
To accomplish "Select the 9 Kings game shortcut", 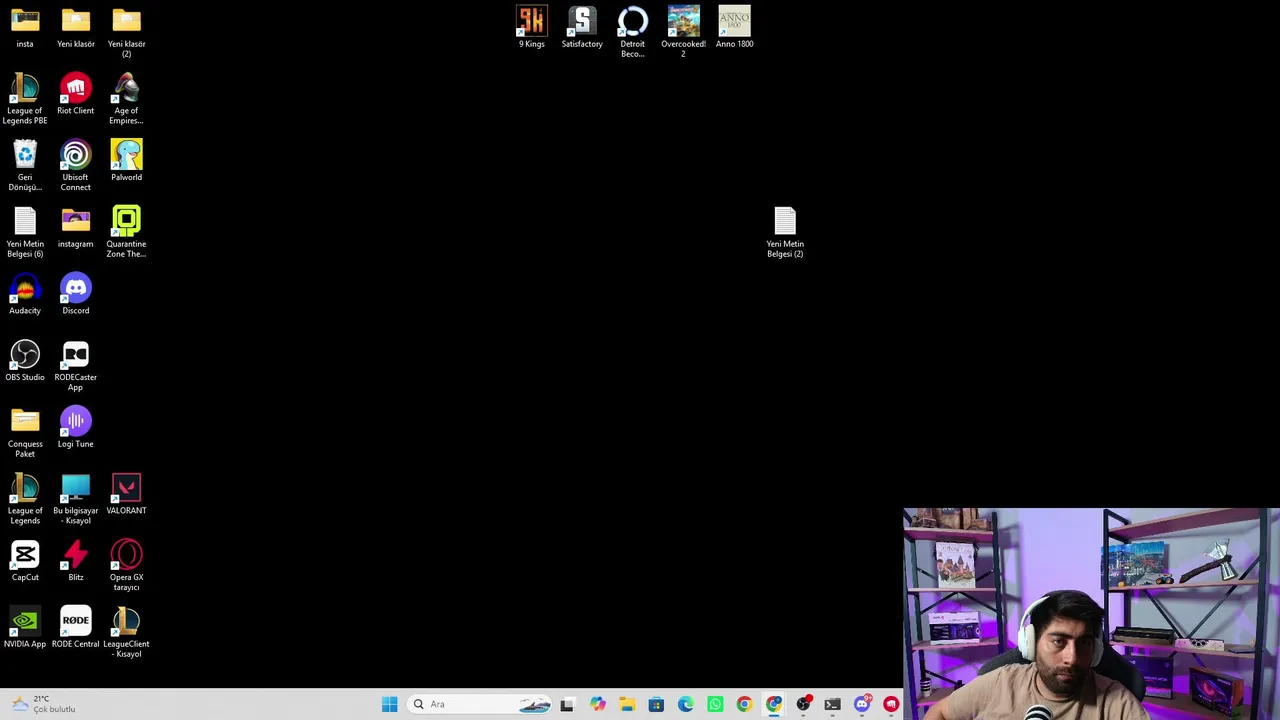I will tap(532, 28).
